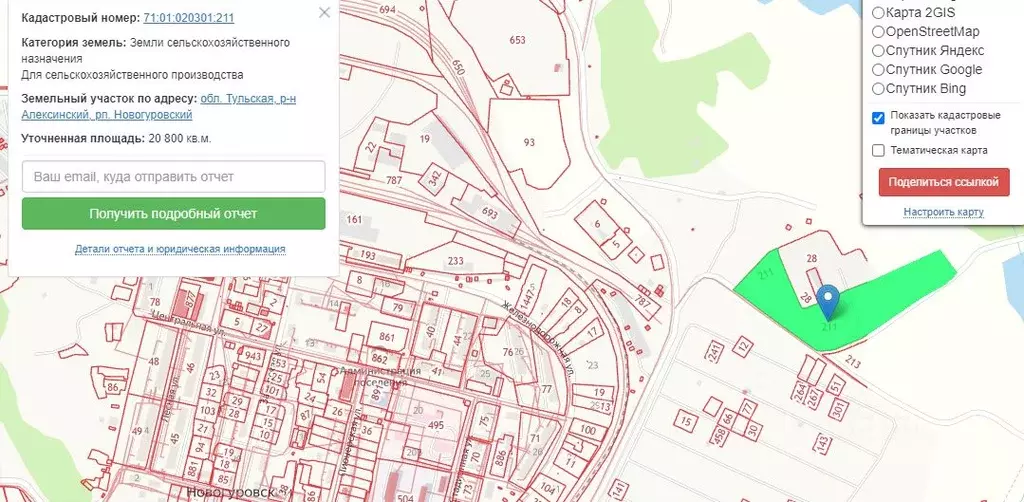Close the cadastral info popup
The image size is (1024, 502).
click(324, 12)
